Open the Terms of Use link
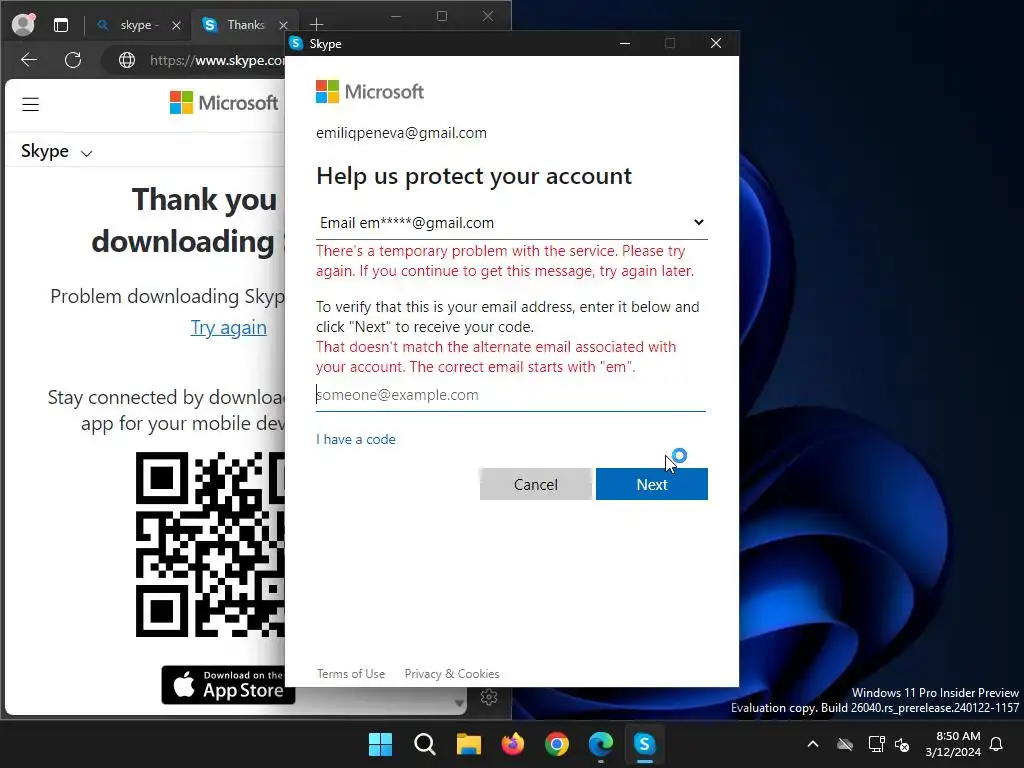This screenshot has width=1024, height=768. [x=351, y=673]
